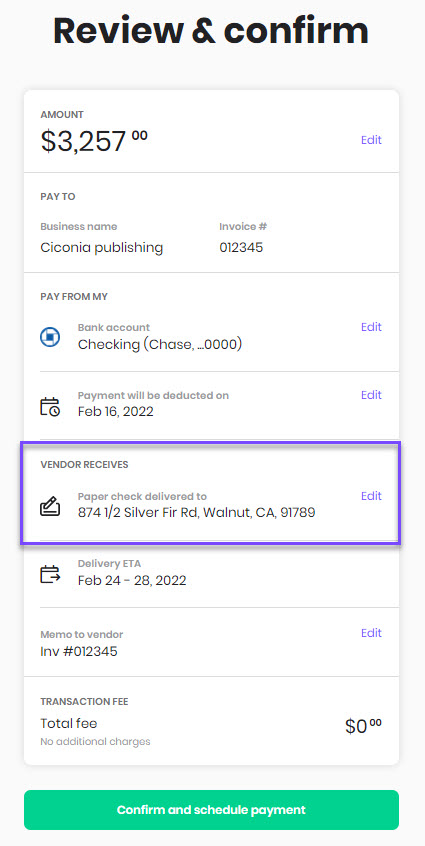Click invoice number 012345
The width and height of the screenshot is (425, 846).
[x=241, y=248]
